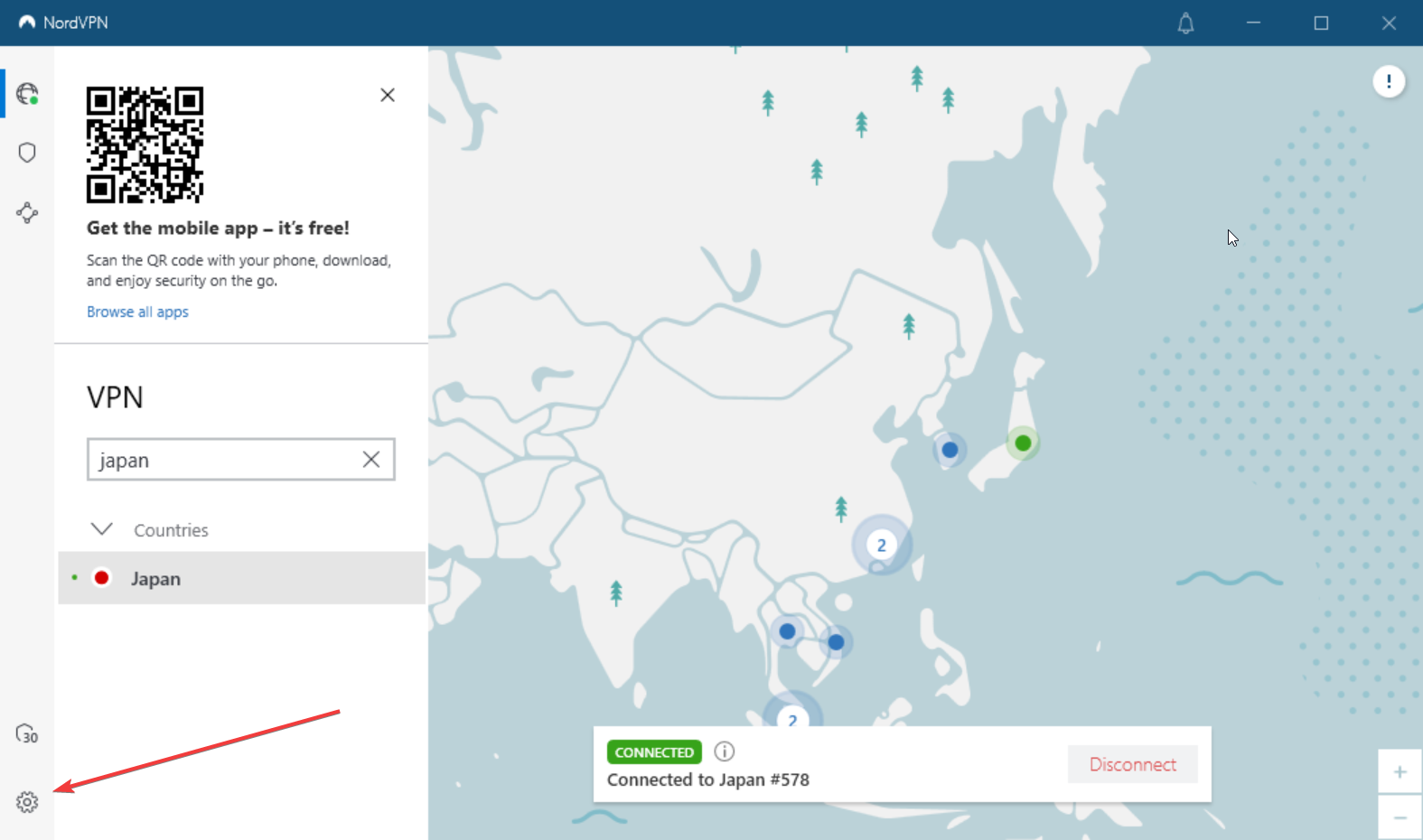Close the NordVPN window
The height and width of the screenshot is (840, 1423).
pyautogui.click(x=1389, y=23)
